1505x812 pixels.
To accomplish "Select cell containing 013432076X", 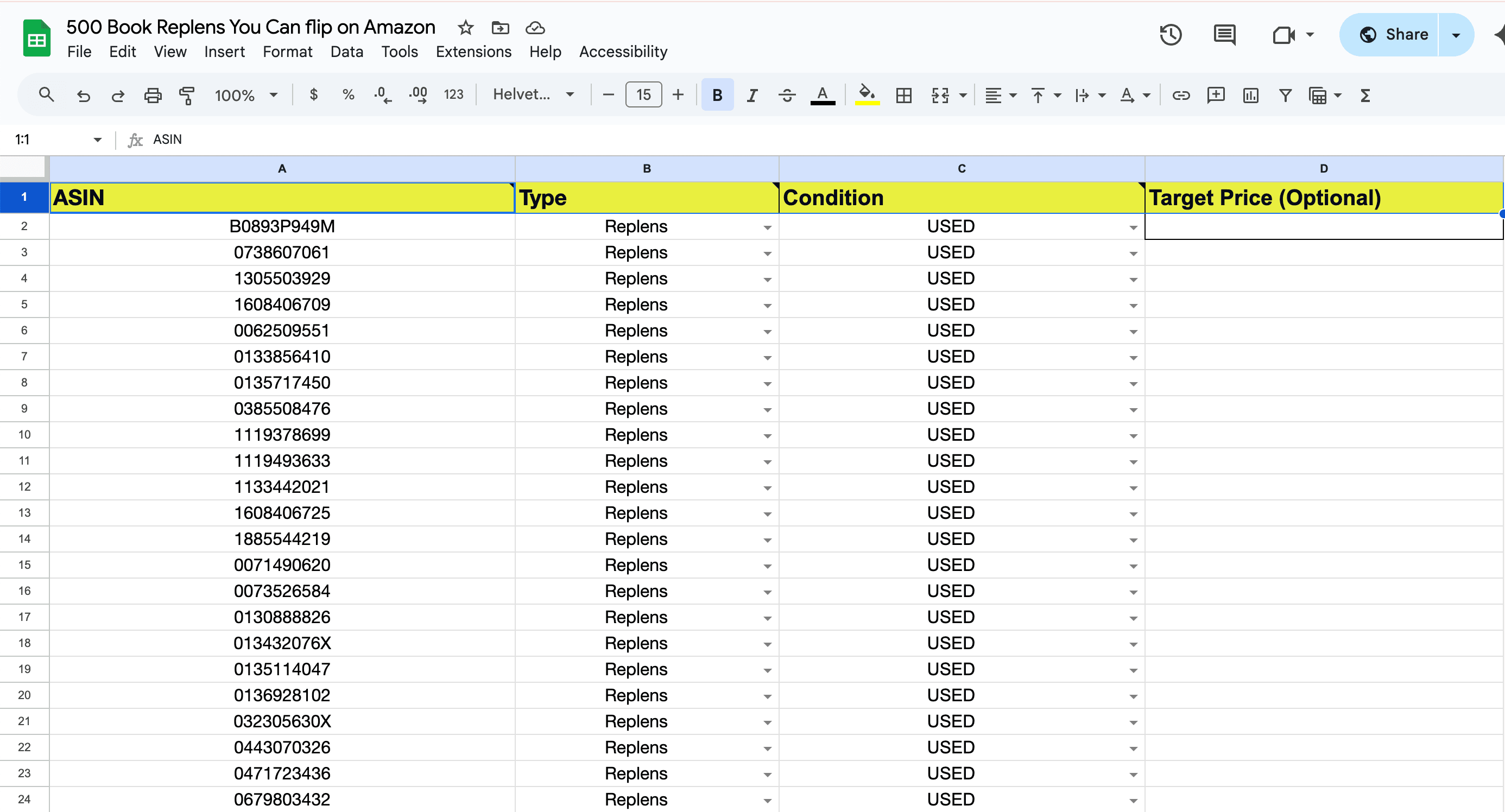I will (x=282, y=643).
